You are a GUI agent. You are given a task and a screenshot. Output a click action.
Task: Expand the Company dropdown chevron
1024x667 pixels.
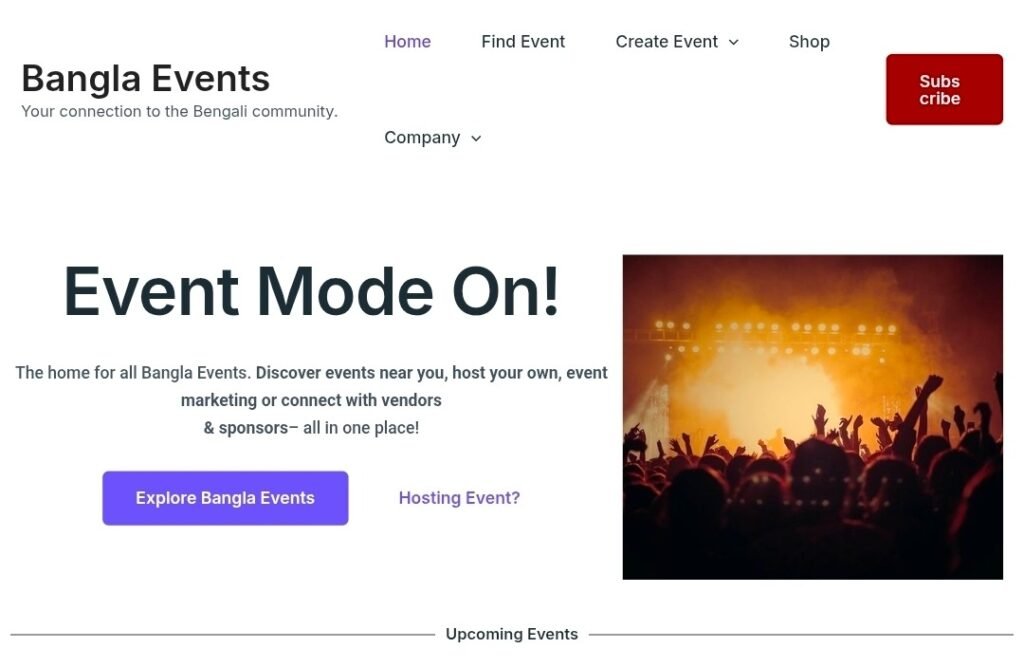coord(476,138)
